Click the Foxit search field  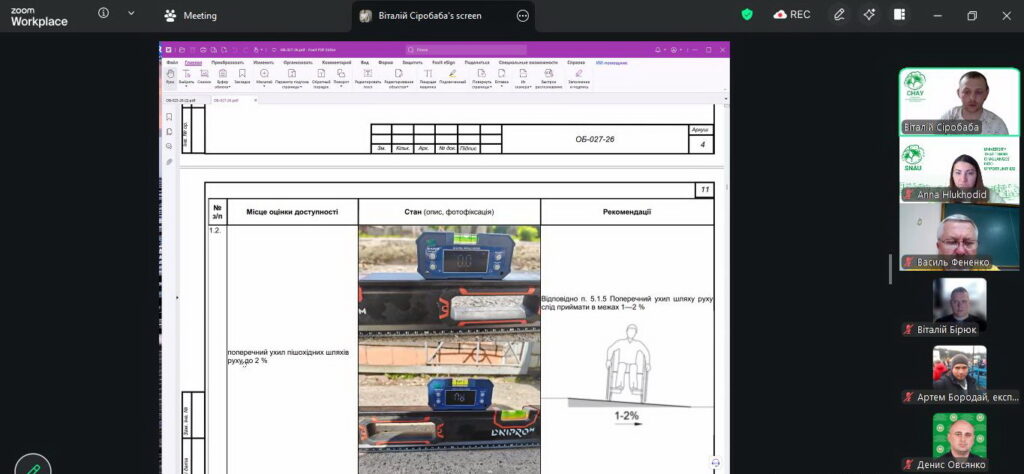[x=466, y=50]
